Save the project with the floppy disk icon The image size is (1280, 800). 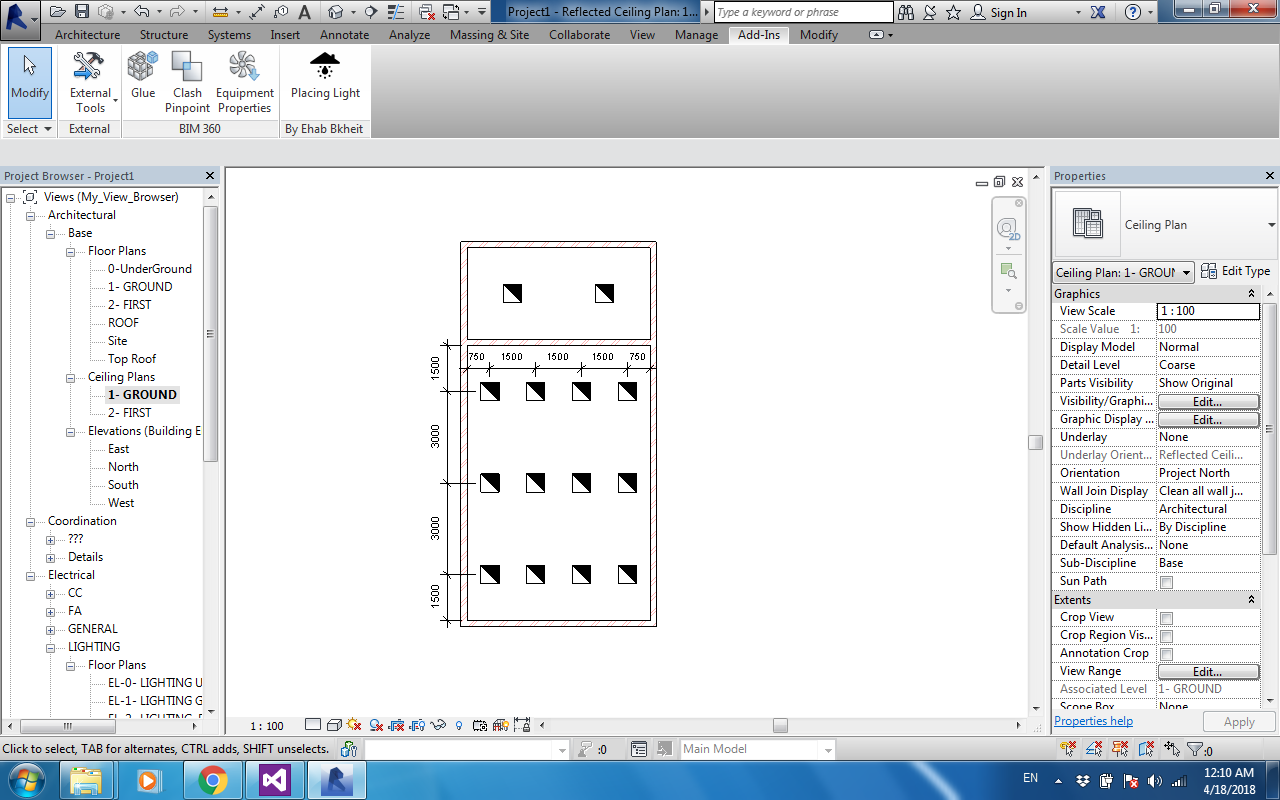pyautogui.click(x=81, y=12)
